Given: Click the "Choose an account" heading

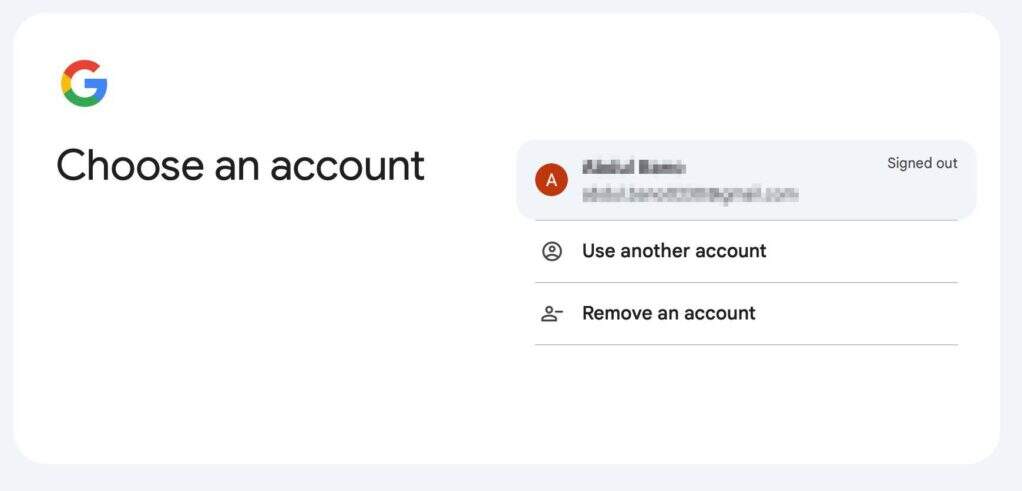Looking at the screenshot, I should click(240, 165).
